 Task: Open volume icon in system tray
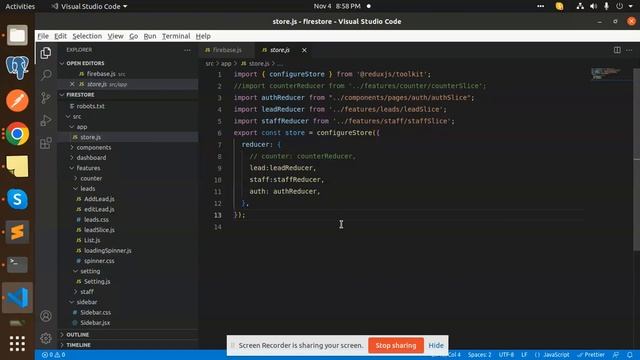point(593,6)
